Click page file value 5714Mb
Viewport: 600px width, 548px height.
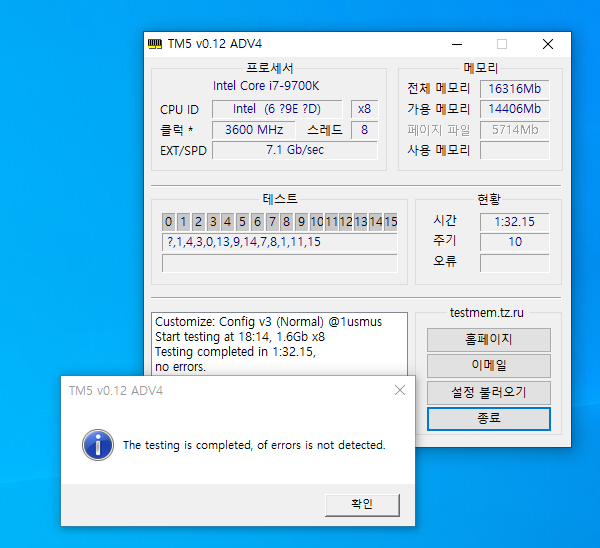coord(515,130)
